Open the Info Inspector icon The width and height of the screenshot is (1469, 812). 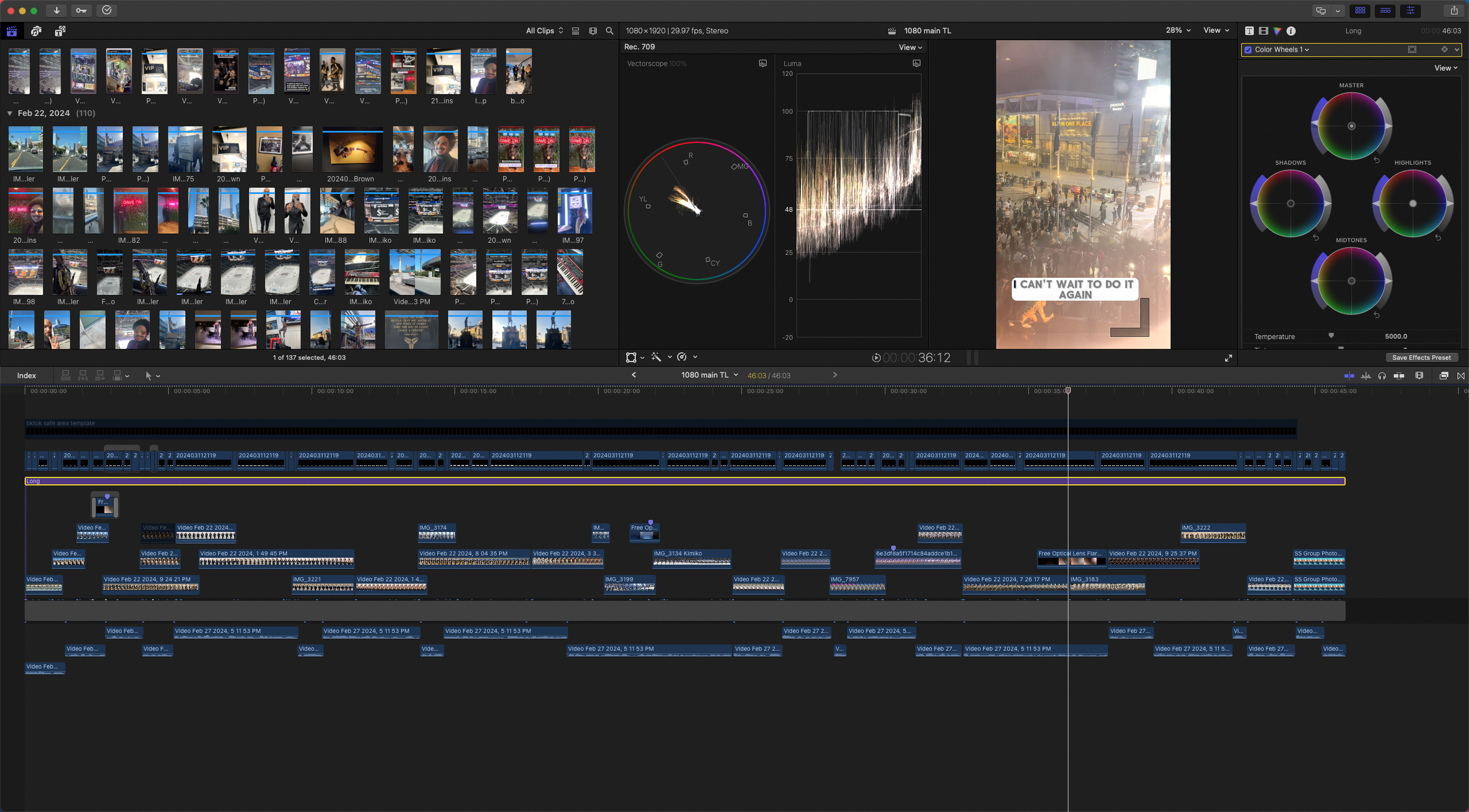tap(1291, 31)
